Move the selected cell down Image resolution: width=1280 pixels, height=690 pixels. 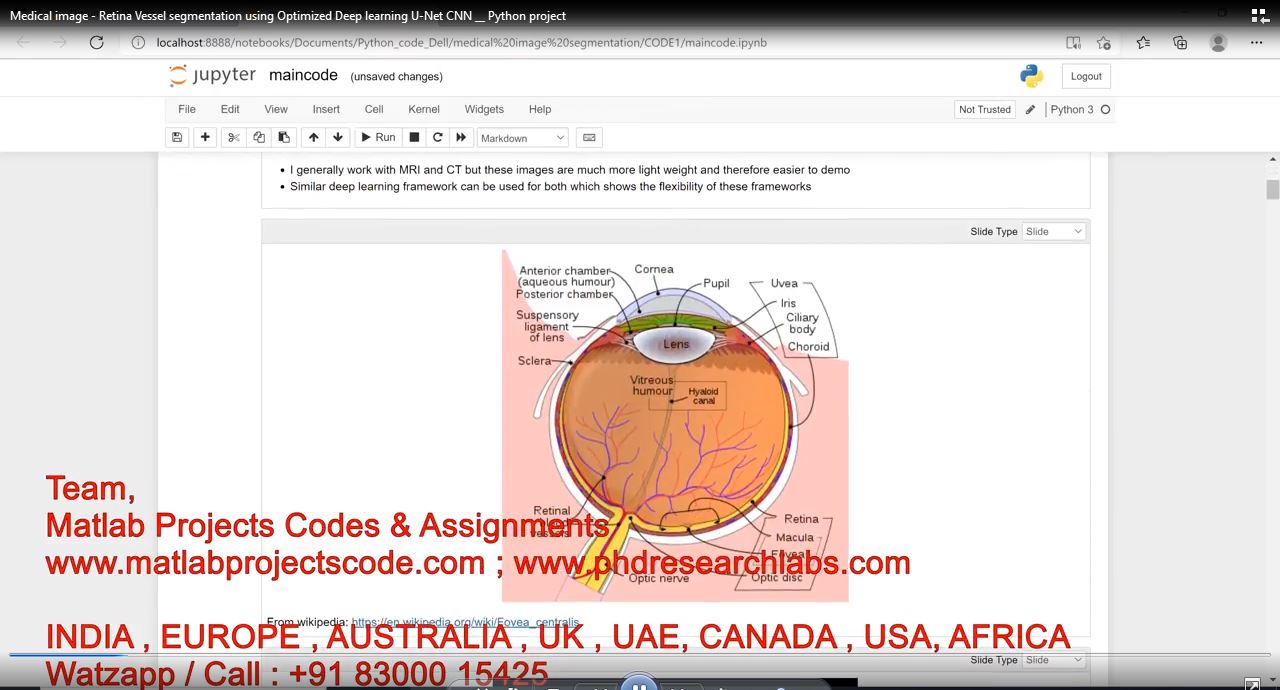338,138
